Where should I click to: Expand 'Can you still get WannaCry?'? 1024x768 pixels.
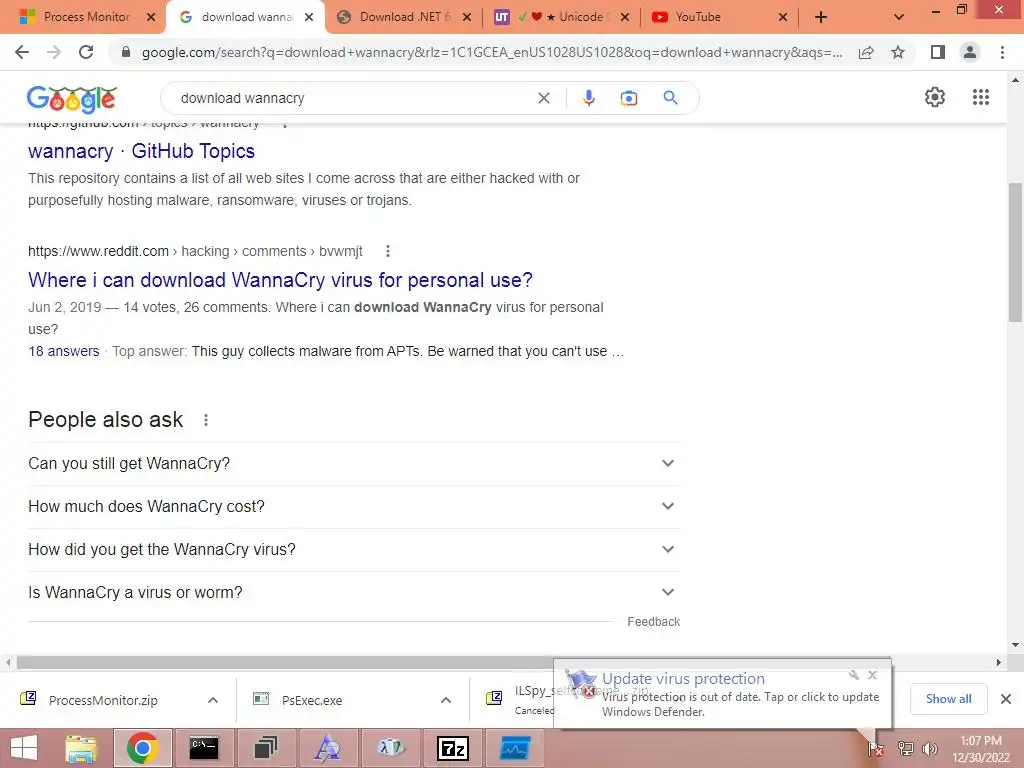tap(354, 463)
